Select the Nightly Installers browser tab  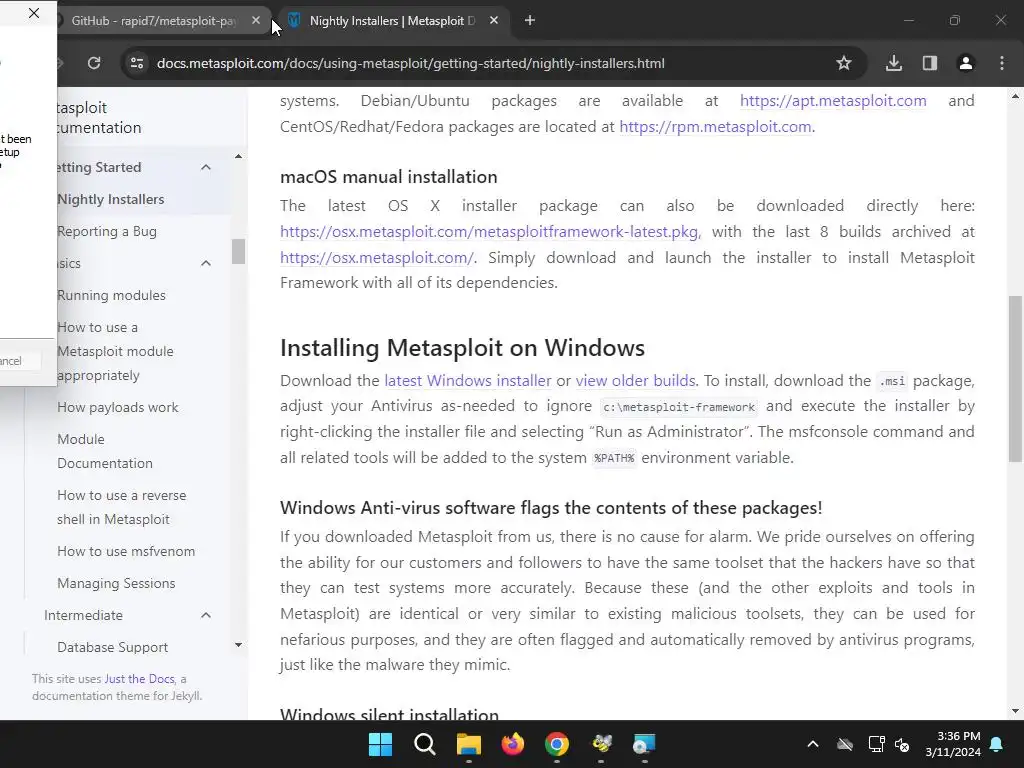(x=392, y=21)
